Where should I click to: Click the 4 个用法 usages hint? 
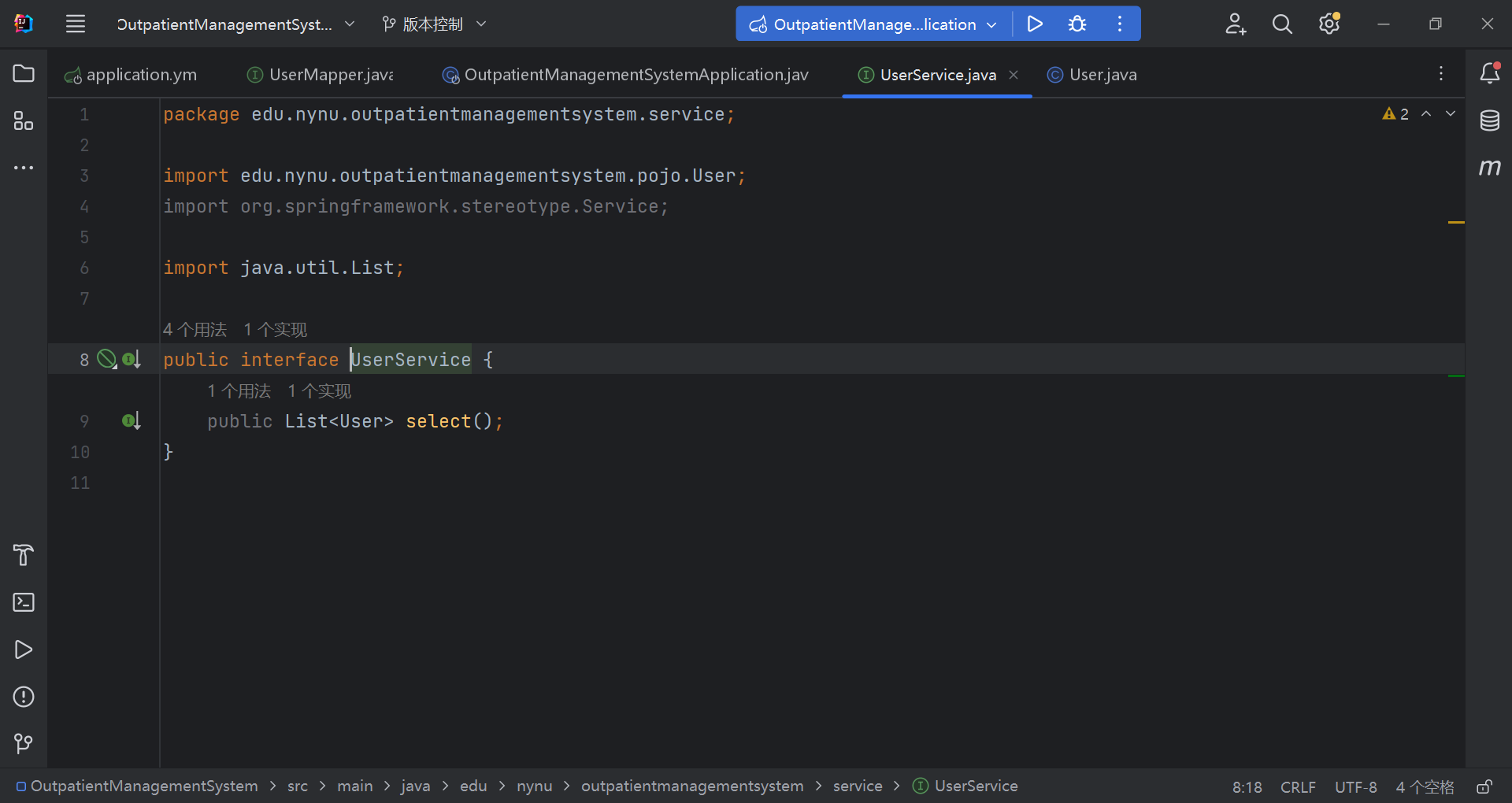195,330
